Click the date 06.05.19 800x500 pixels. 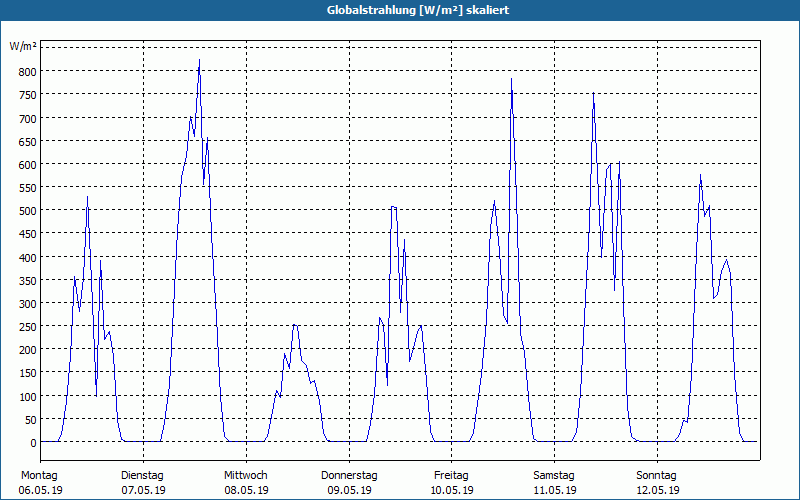(x=40, y=490)
